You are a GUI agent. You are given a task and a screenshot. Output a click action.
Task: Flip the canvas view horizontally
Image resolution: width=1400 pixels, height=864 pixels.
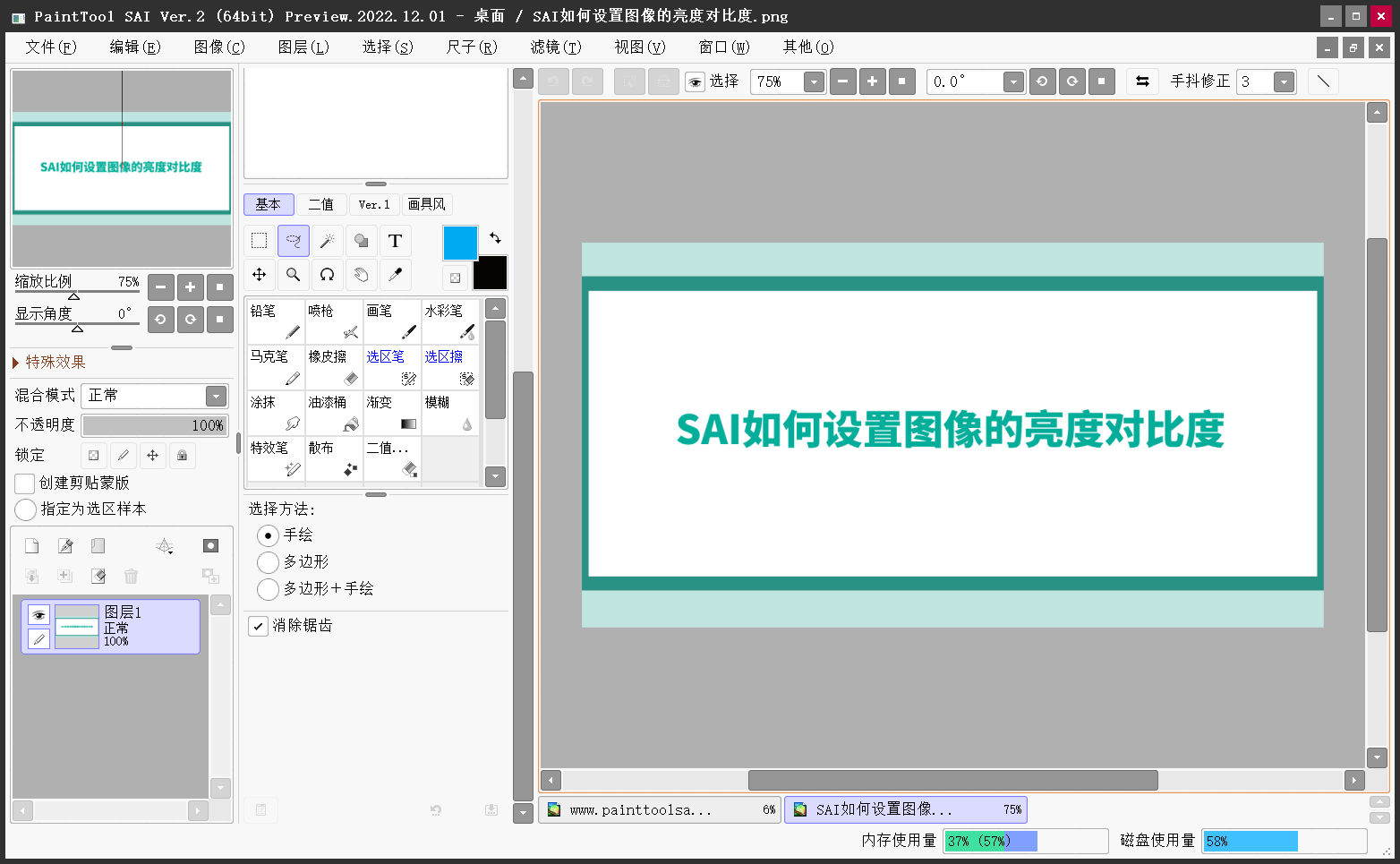pyautogui.click(x=1142, y=81)
